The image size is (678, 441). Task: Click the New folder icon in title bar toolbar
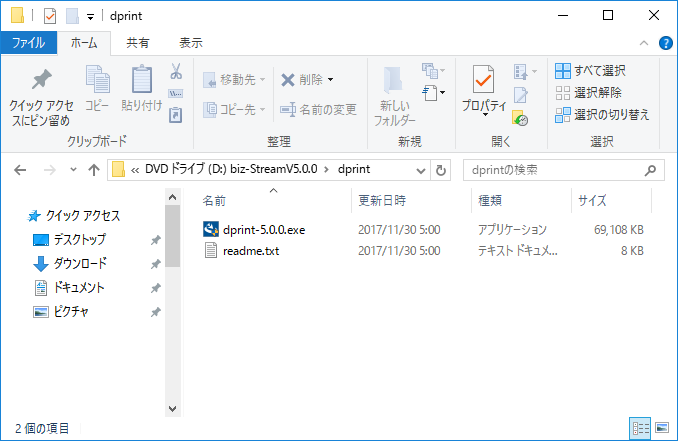tap(72, 16)
